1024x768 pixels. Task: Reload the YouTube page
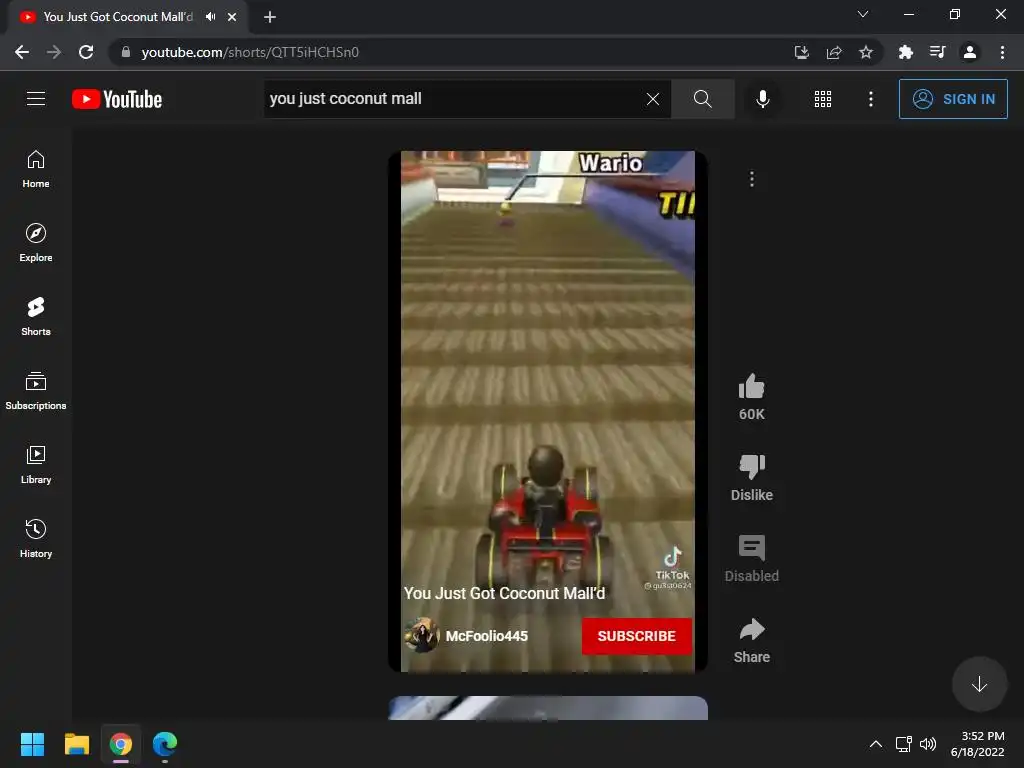point(86,52)
